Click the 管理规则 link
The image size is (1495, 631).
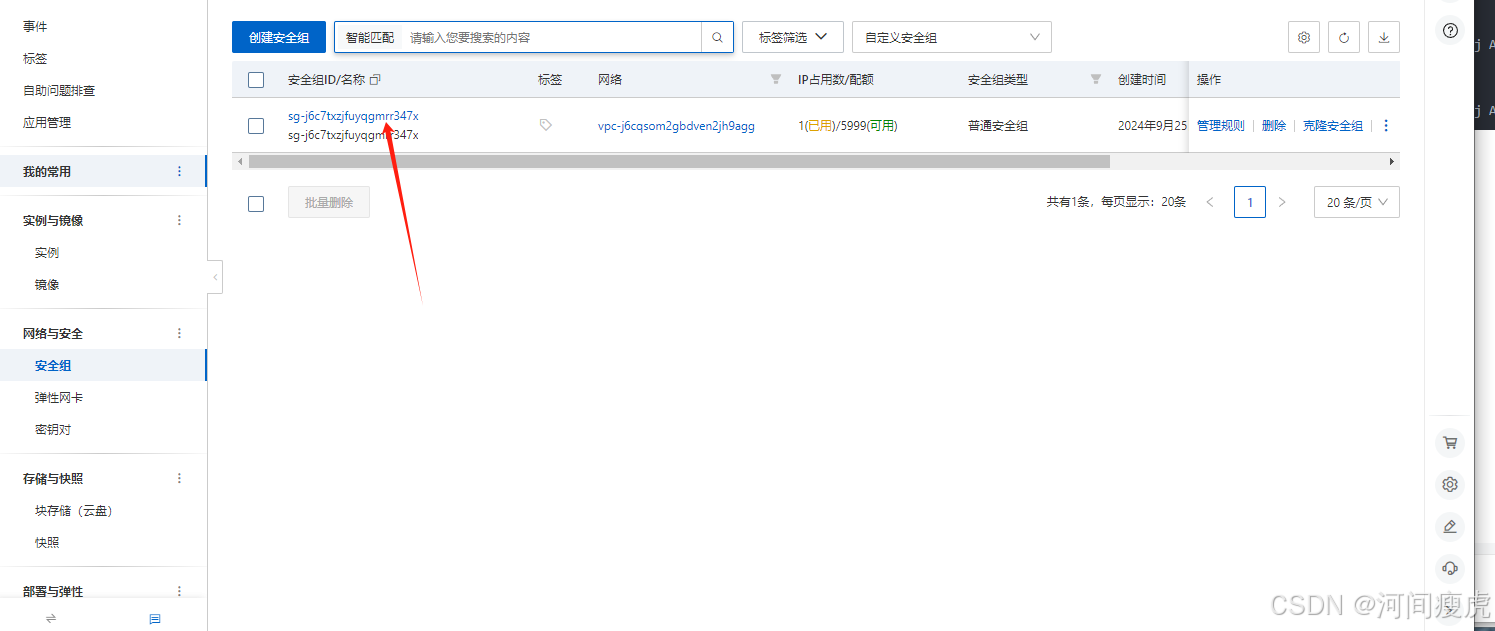click(1220, 126)
